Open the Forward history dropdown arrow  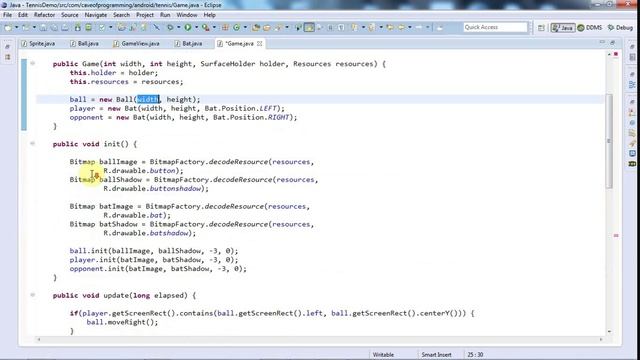428,28
